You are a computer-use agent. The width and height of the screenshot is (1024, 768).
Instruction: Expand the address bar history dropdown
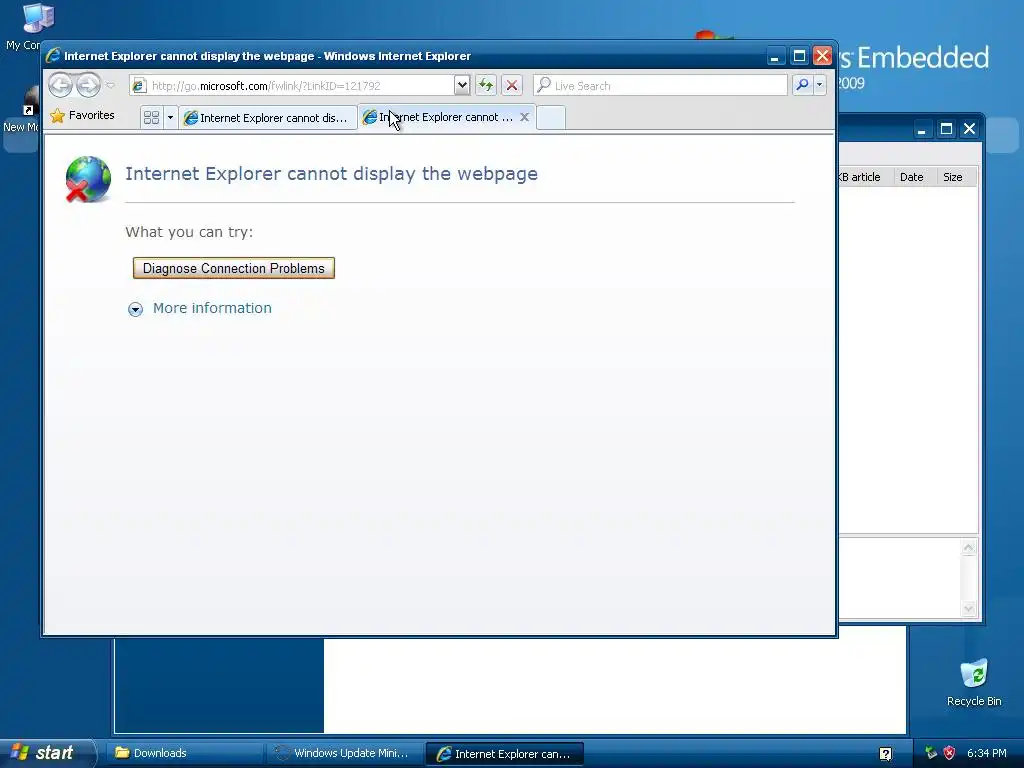tap(462, 86)
